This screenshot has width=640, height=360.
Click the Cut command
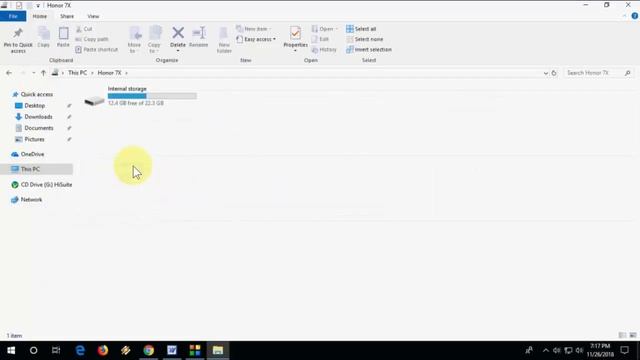point(84,29)
